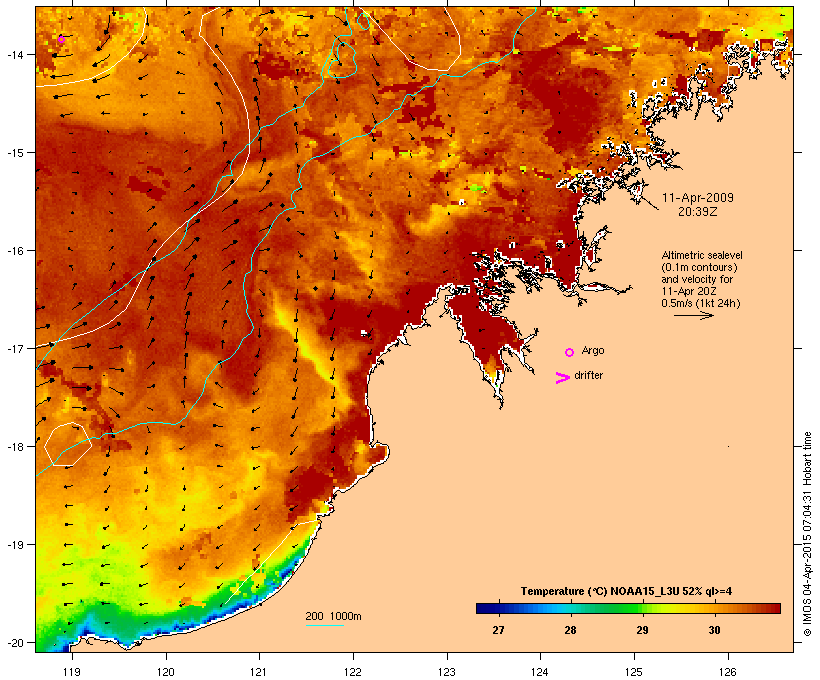Screen dimensions: 820x680
Task: Click the latitude axis label -20
Action: point(14,643)
